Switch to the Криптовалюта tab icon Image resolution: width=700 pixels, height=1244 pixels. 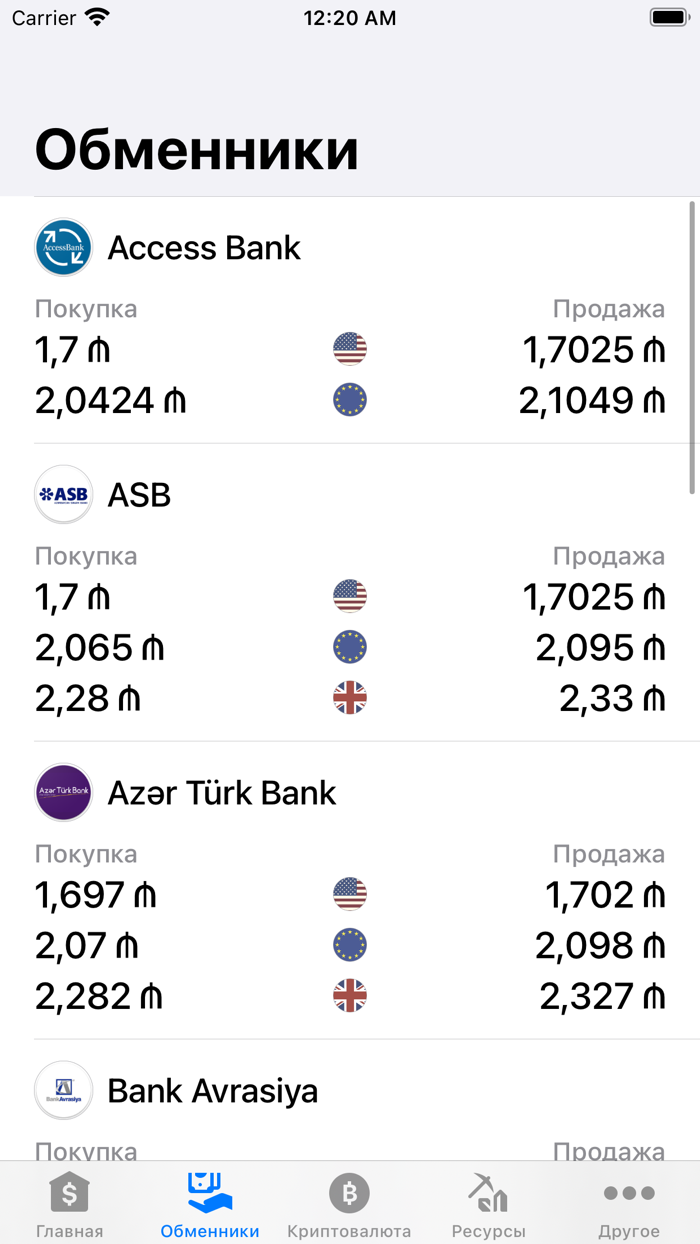click(x=348, y=1192)
